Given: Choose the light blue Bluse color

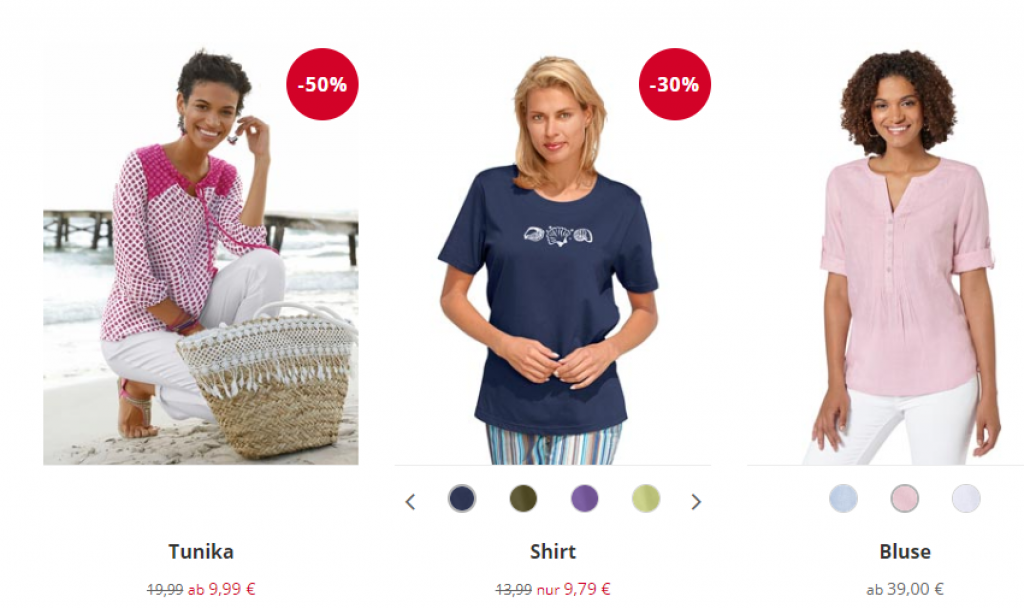Looking at the screenshot, I should pos(843,499).
